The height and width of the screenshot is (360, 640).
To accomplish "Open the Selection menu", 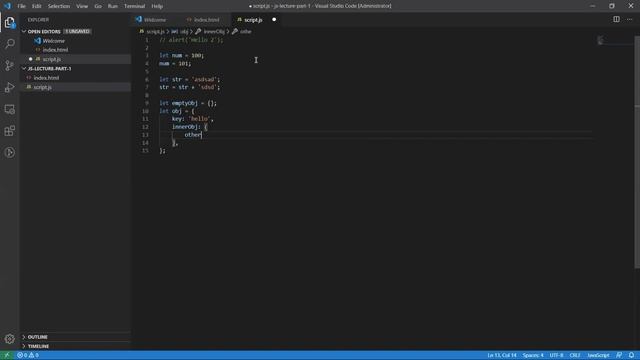I will click(59, 6).
